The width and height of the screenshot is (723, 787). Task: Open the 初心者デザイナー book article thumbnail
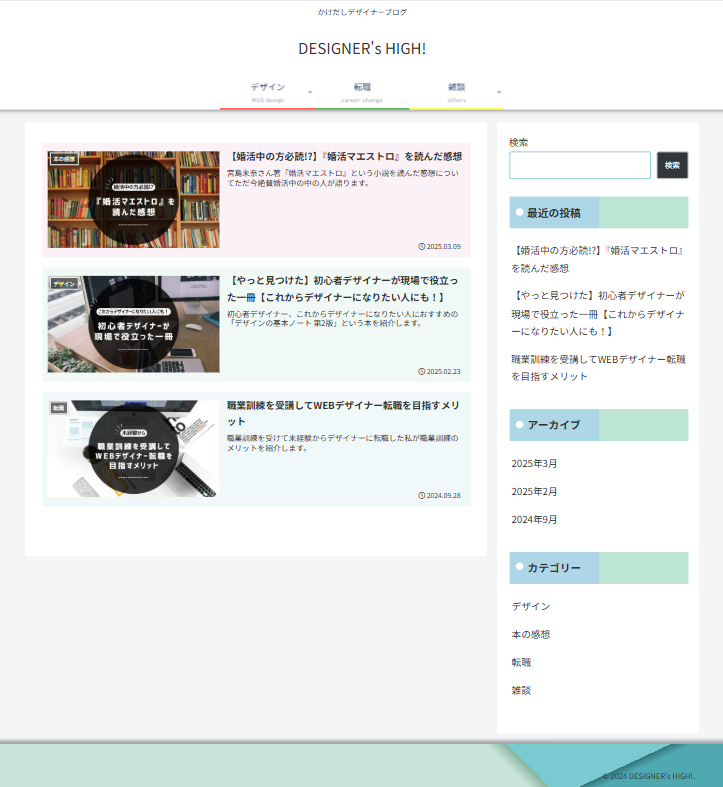(133, 324)
